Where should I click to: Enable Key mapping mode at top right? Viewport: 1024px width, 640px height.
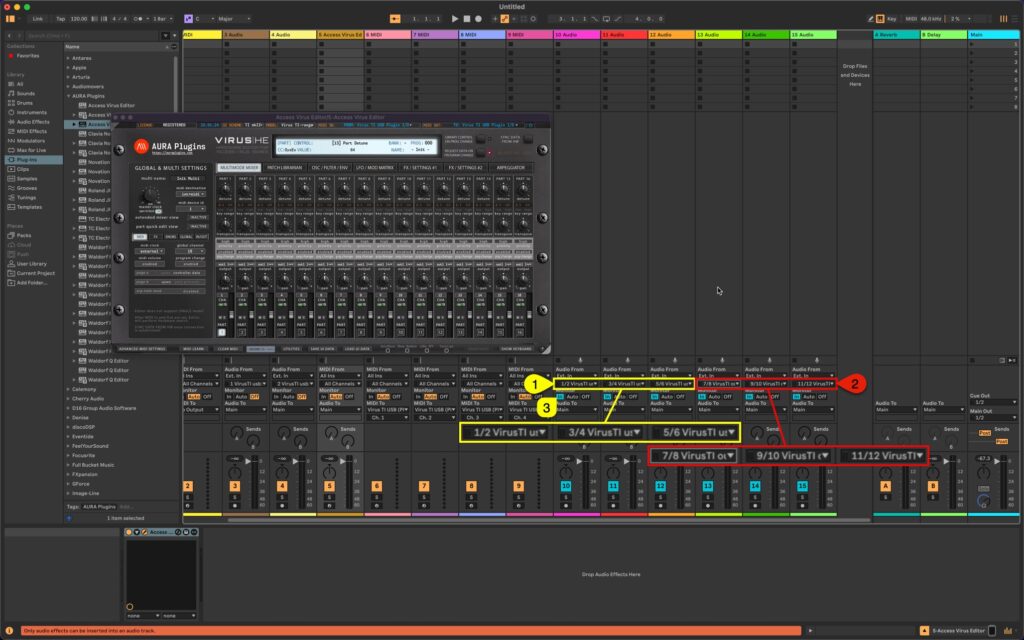891,18
